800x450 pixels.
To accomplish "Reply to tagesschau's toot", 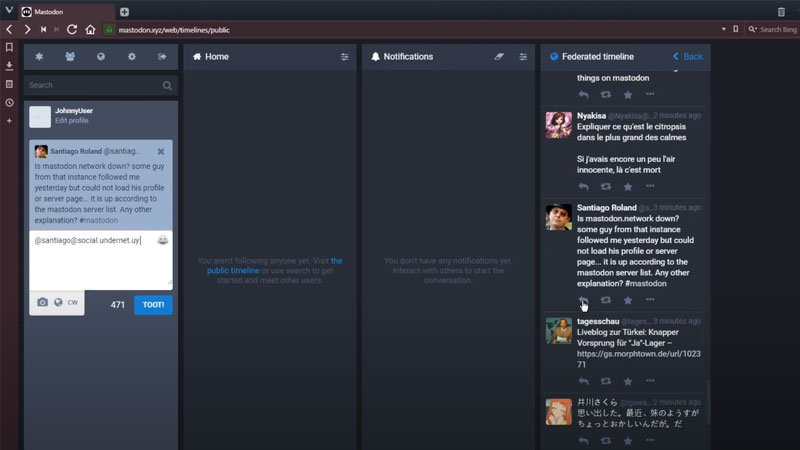I will click(x=584, y=382).
